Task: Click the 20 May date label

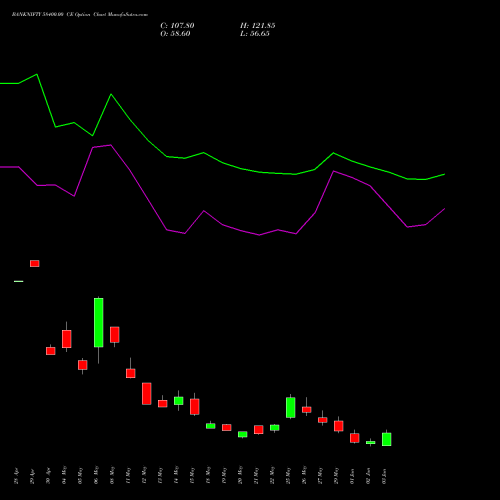Action: (x=240, y=475)
